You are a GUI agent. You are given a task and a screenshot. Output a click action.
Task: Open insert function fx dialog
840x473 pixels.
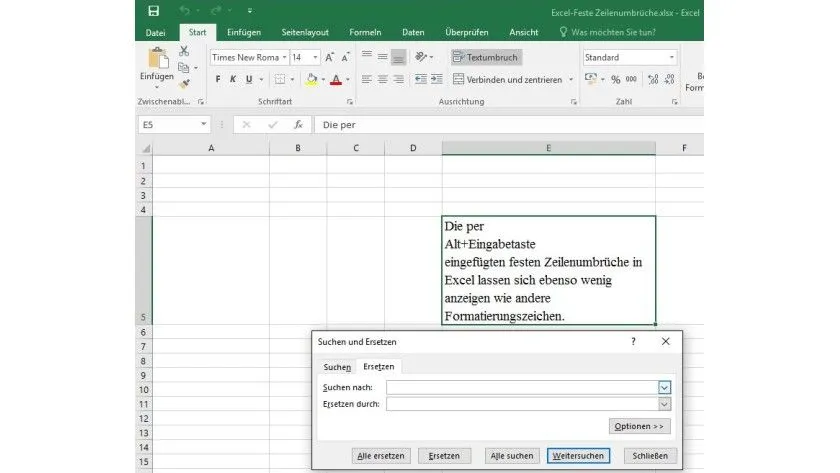pyautogui.click(x=298, y=125)
